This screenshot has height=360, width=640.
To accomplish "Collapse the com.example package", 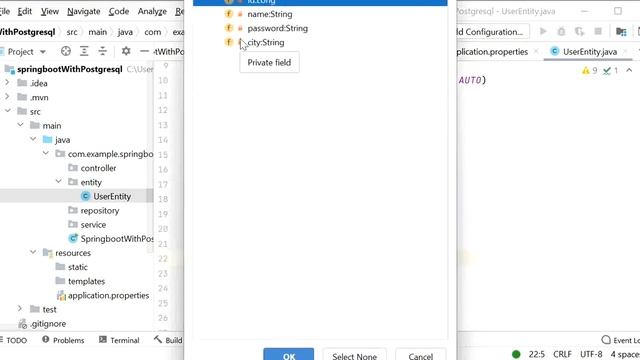I will [46, 153].
